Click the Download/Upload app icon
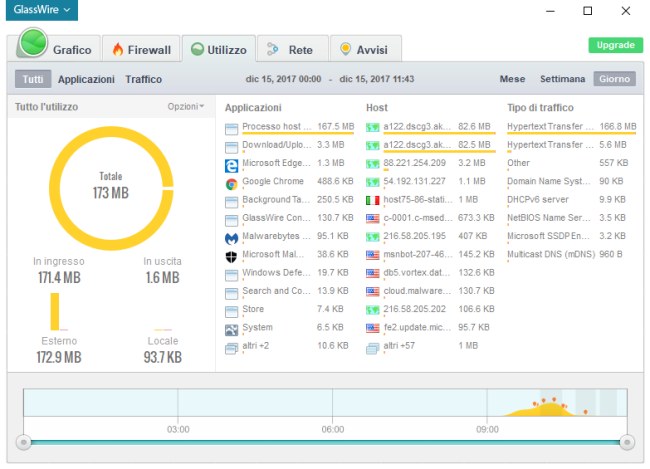 click(x=231, y=147)
